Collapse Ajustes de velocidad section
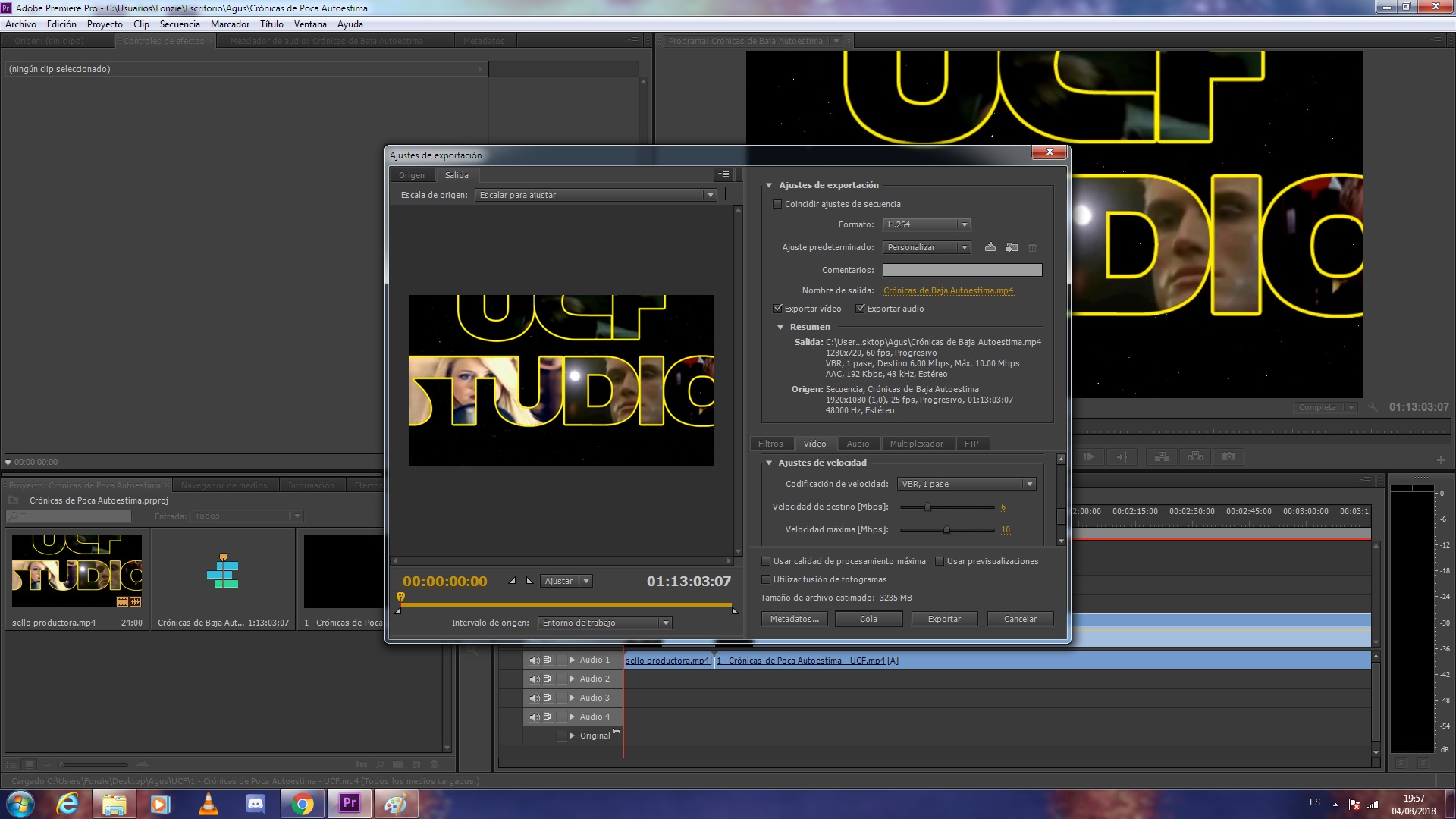The width and height of the screenshot is (1456, 819). tap(769, 463)
